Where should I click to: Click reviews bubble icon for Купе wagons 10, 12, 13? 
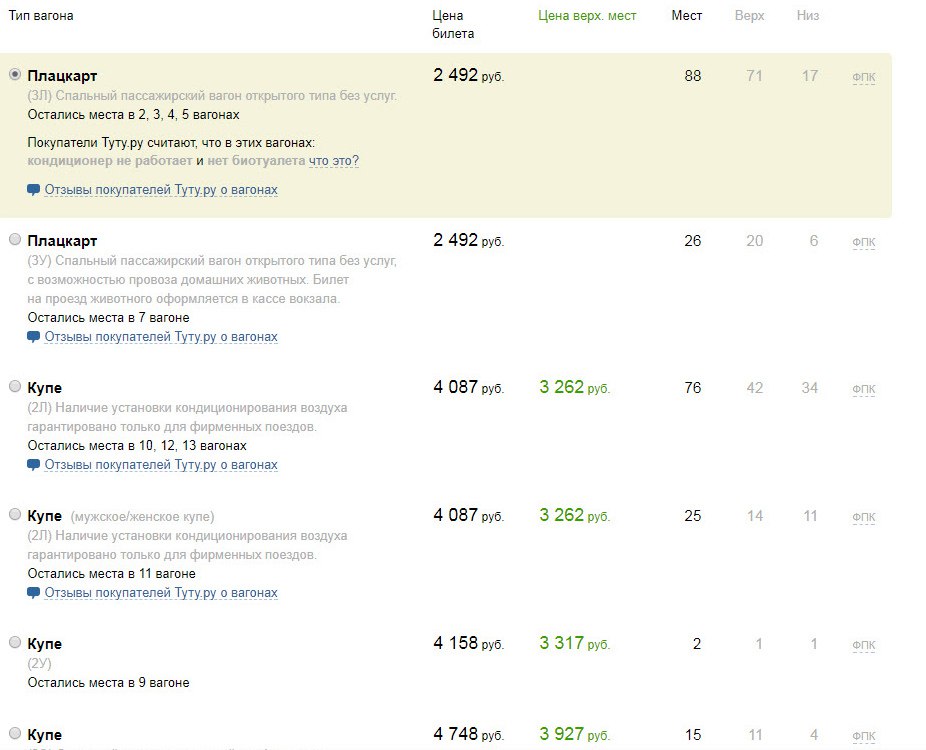click(x=34, y=466)
